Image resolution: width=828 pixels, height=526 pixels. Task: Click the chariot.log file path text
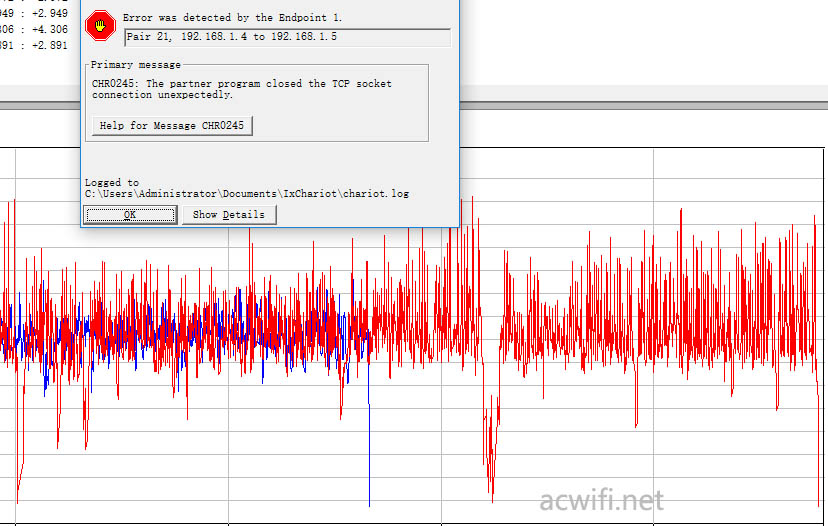pyautogui.click(x=247, y=194)
